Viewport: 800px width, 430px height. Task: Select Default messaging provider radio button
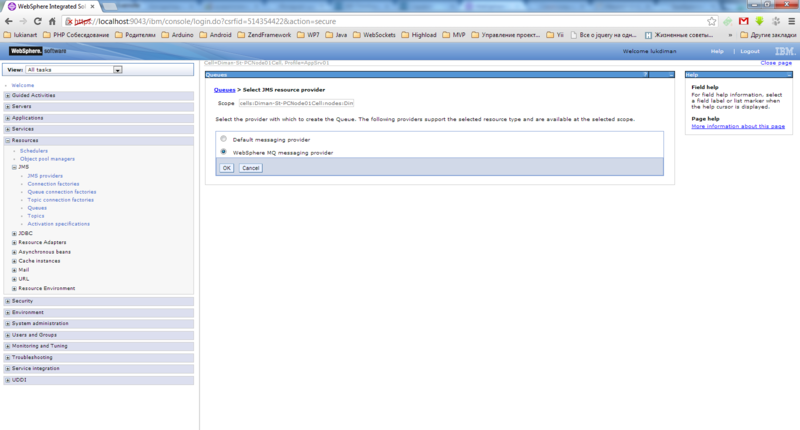[223, 139]
